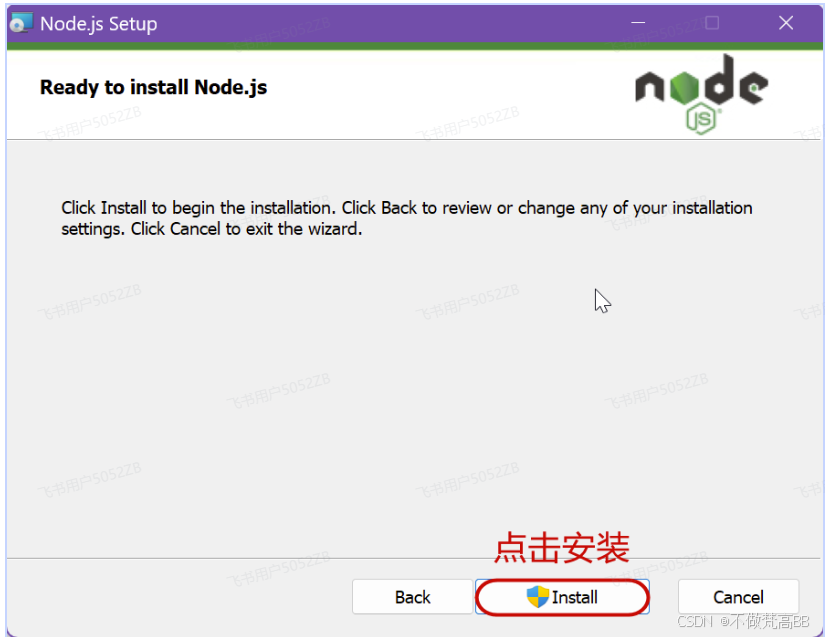Screen dimensions: 825x637
Task: Click the CSDN watermark text
Action: 743,622
